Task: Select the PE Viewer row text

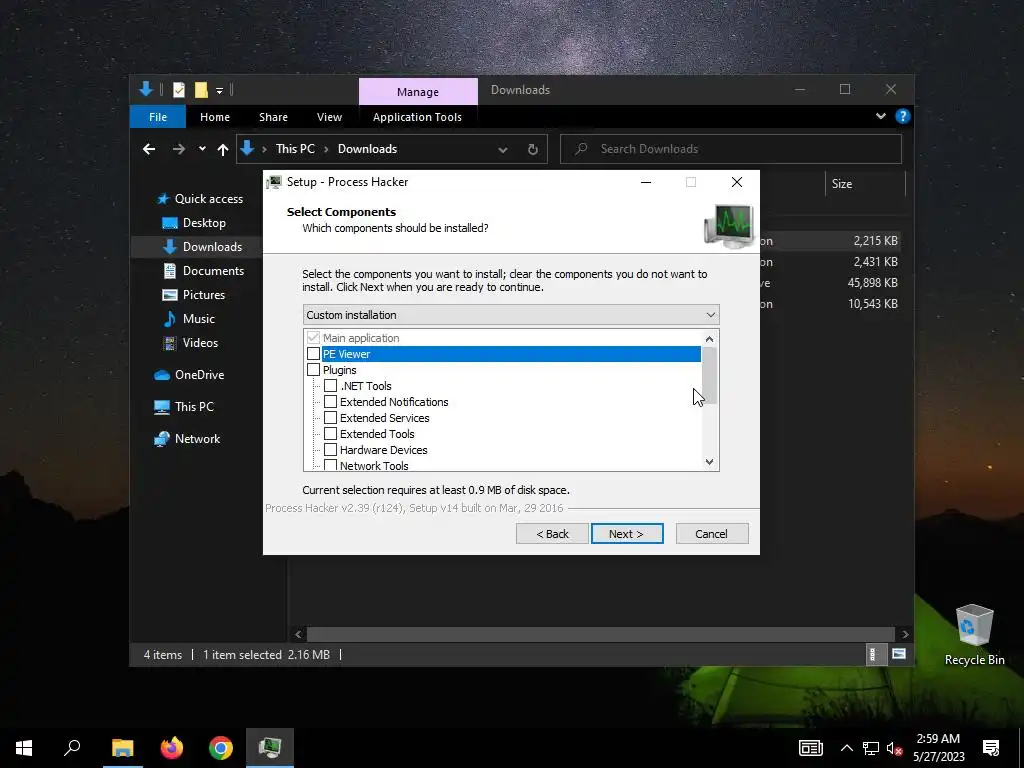Action: point(347,354)
